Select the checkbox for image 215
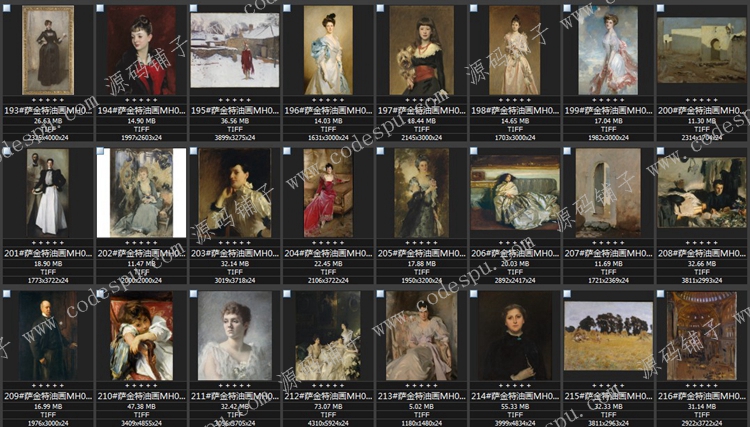The width and height of the screenshot is (750, 427). click(567, 294)
